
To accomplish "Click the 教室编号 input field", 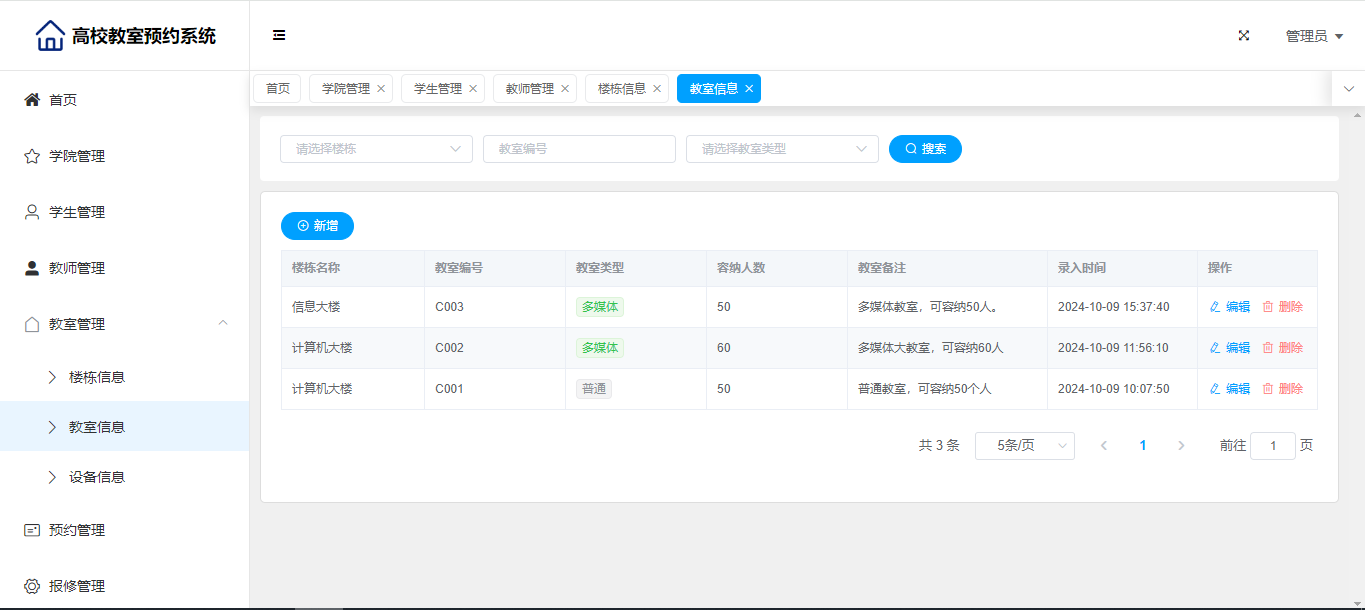I will 579,149.
